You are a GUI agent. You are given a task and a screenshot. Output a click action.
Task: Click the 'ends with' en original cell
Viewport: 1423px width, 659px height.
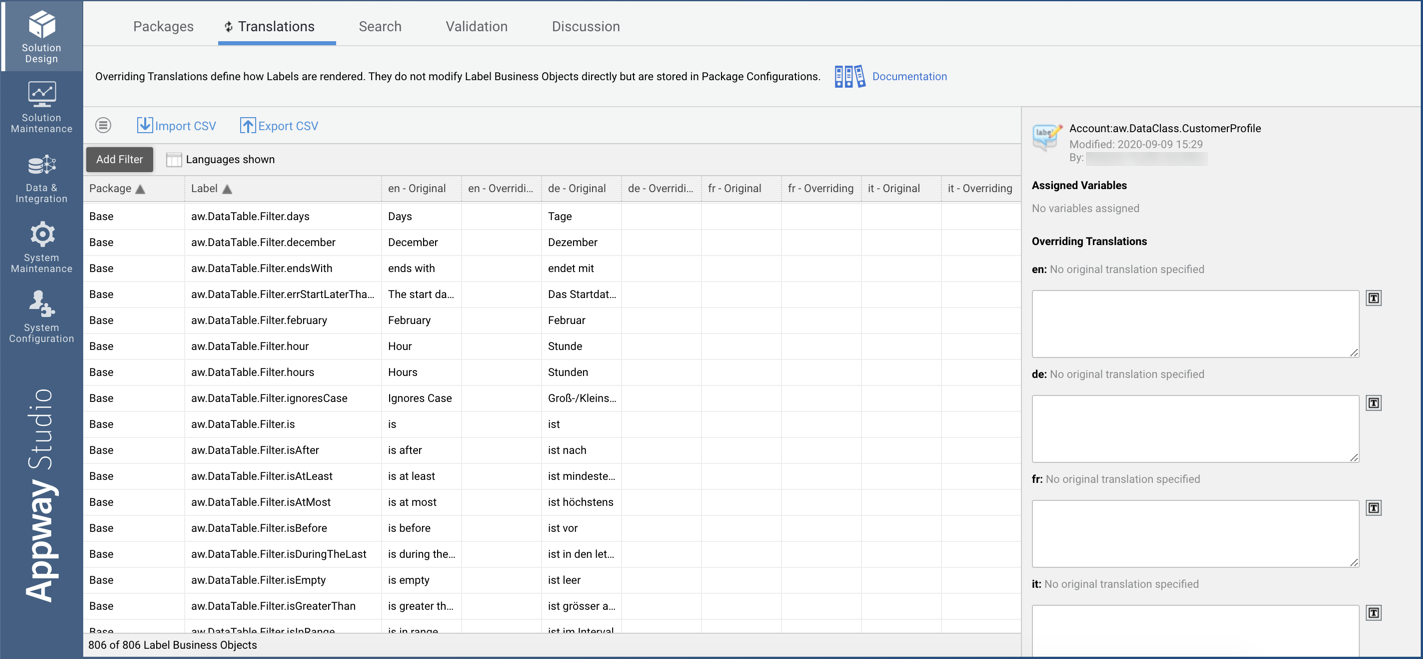tap(421, 268)
